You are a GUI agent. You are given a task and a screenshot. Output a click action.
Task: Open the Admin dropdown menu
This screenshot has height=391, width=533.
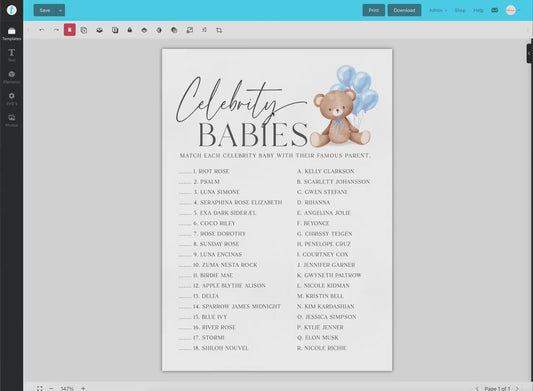point(438,10)
